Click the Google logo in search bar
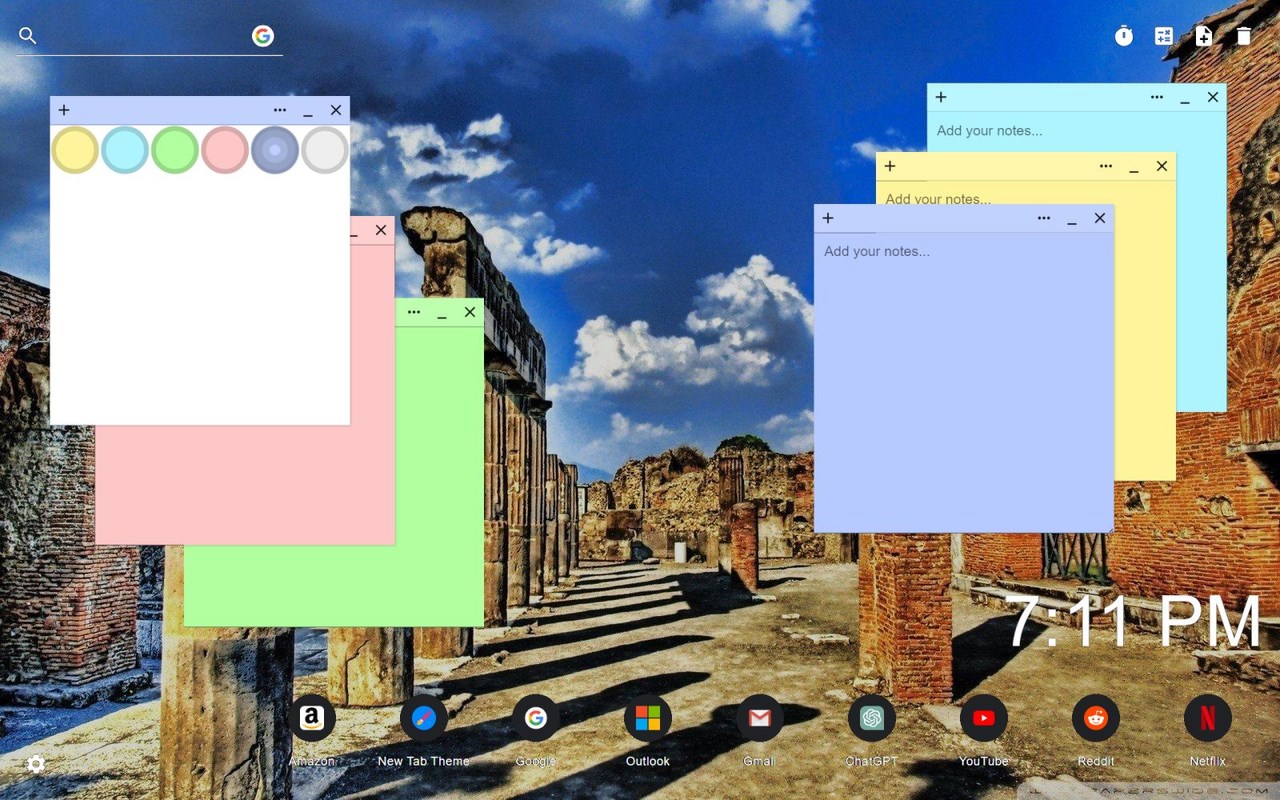Viewport: 1280px width, 800px height. click(x=263, y=36)
